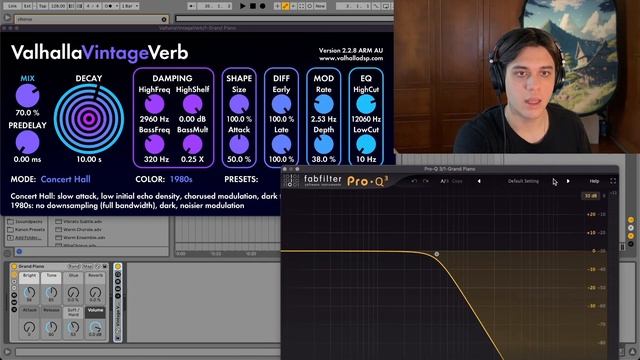Adjust the Mod Rate knob
This screenshot has width=640, height=360.
coord(324,104)
